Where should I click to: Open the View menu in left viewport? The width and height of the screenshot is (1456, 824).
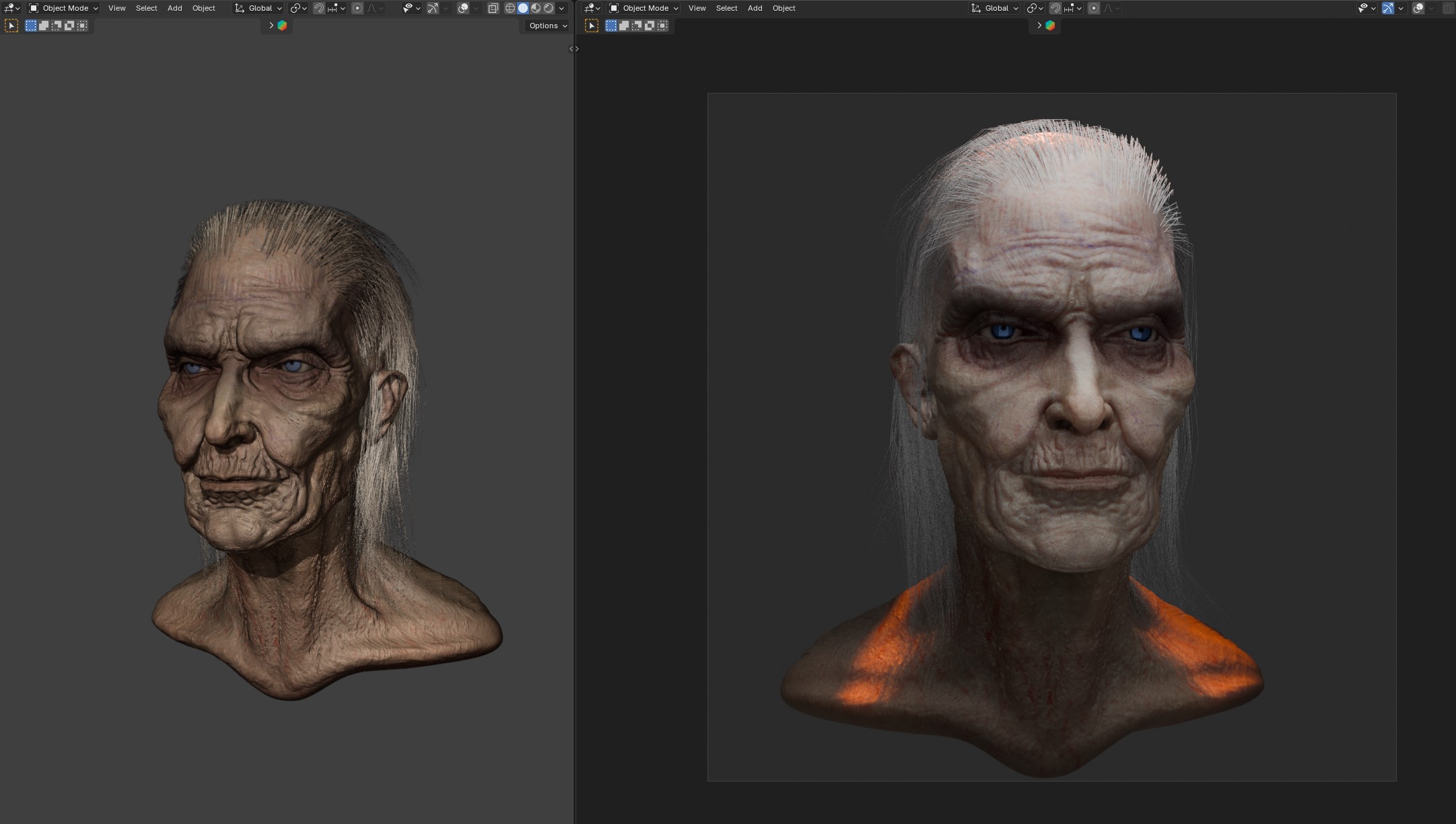[116, 8]
